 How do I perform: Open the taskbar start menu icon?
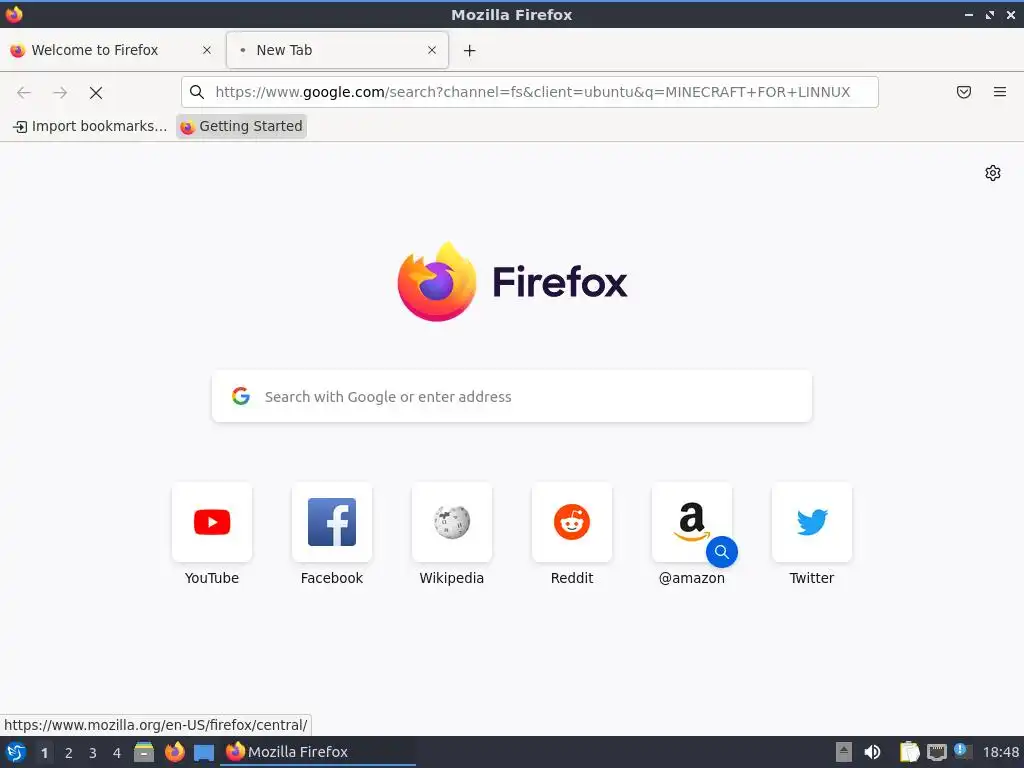pyautogui.click(x=15, y=752)
